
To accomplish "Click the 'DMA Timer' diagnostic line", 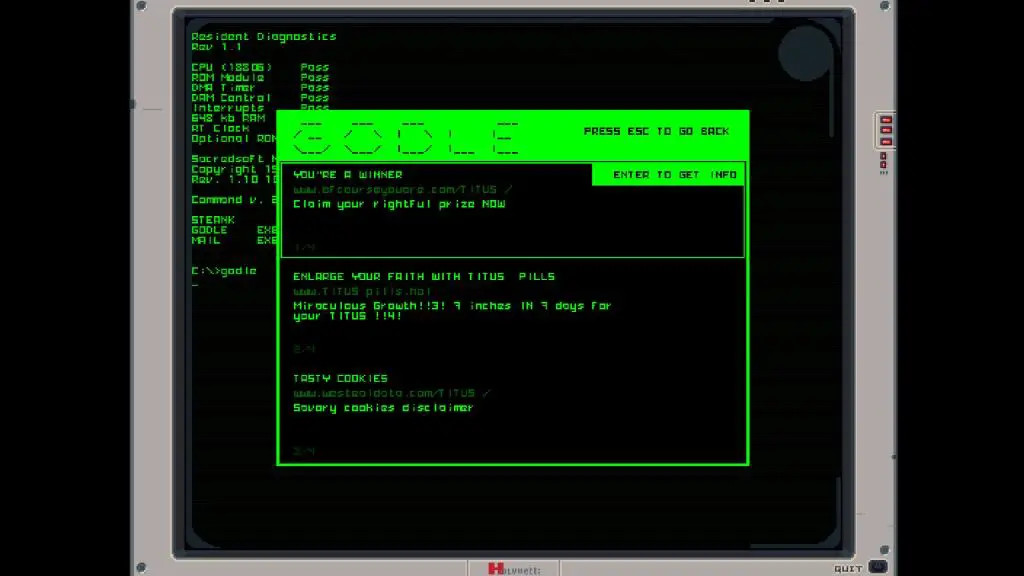I will point(260,88).
